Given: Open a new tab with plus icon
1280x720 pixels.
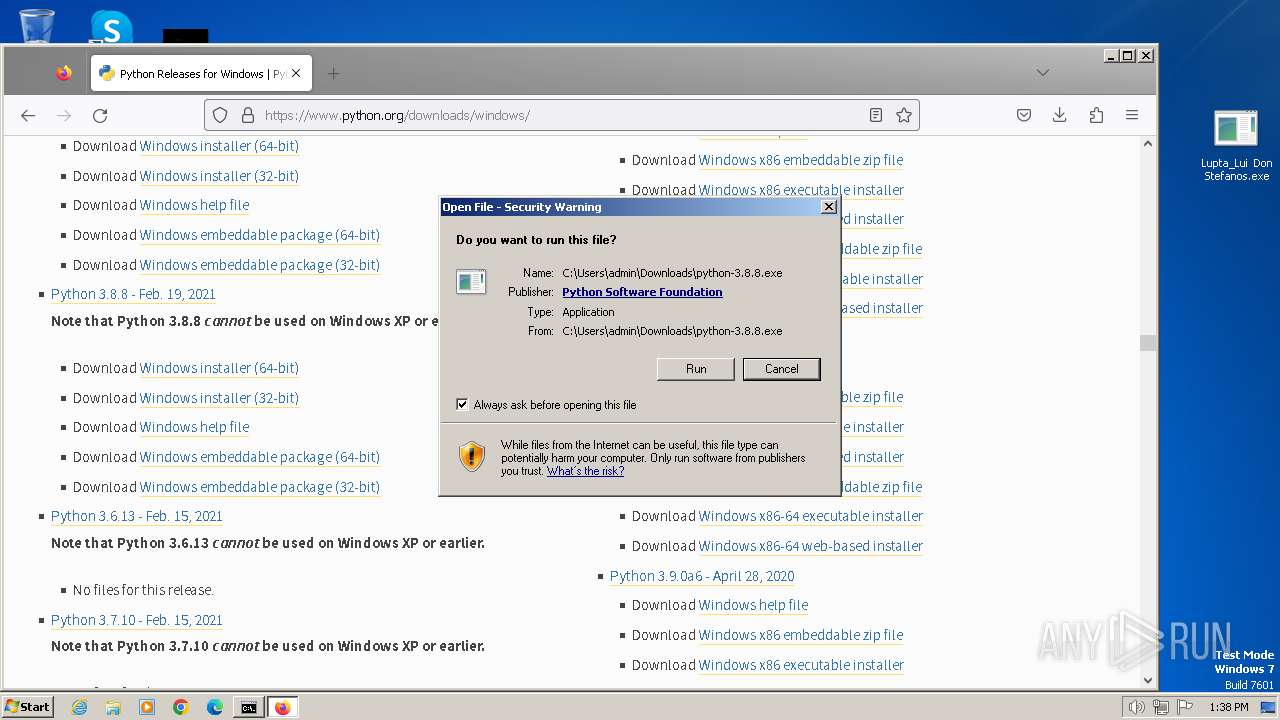Looking at the screenshot, I should coord(333,73).
